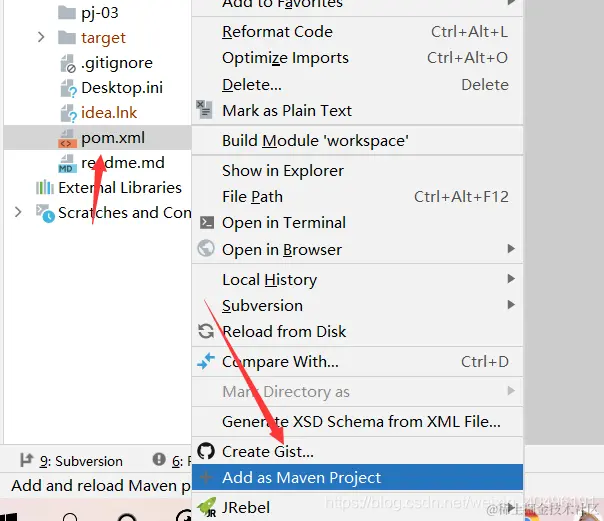The width and height of the screenshot is (604, 521).
Task: Click the target folder icon
Action: point(67,38)
